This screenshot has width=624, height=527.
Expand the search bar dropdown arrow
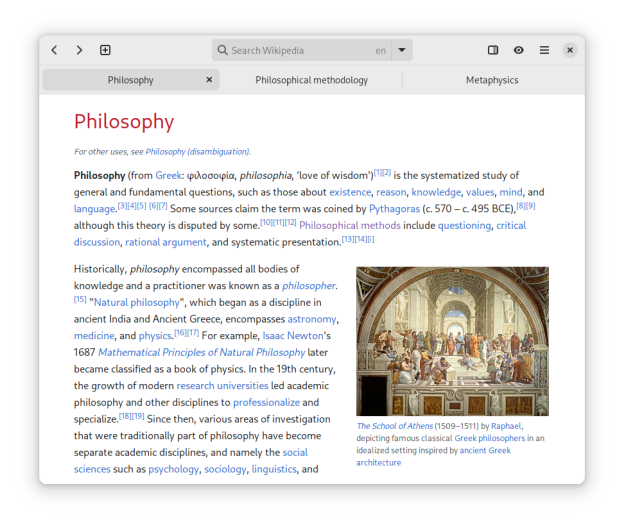point(401,50)
